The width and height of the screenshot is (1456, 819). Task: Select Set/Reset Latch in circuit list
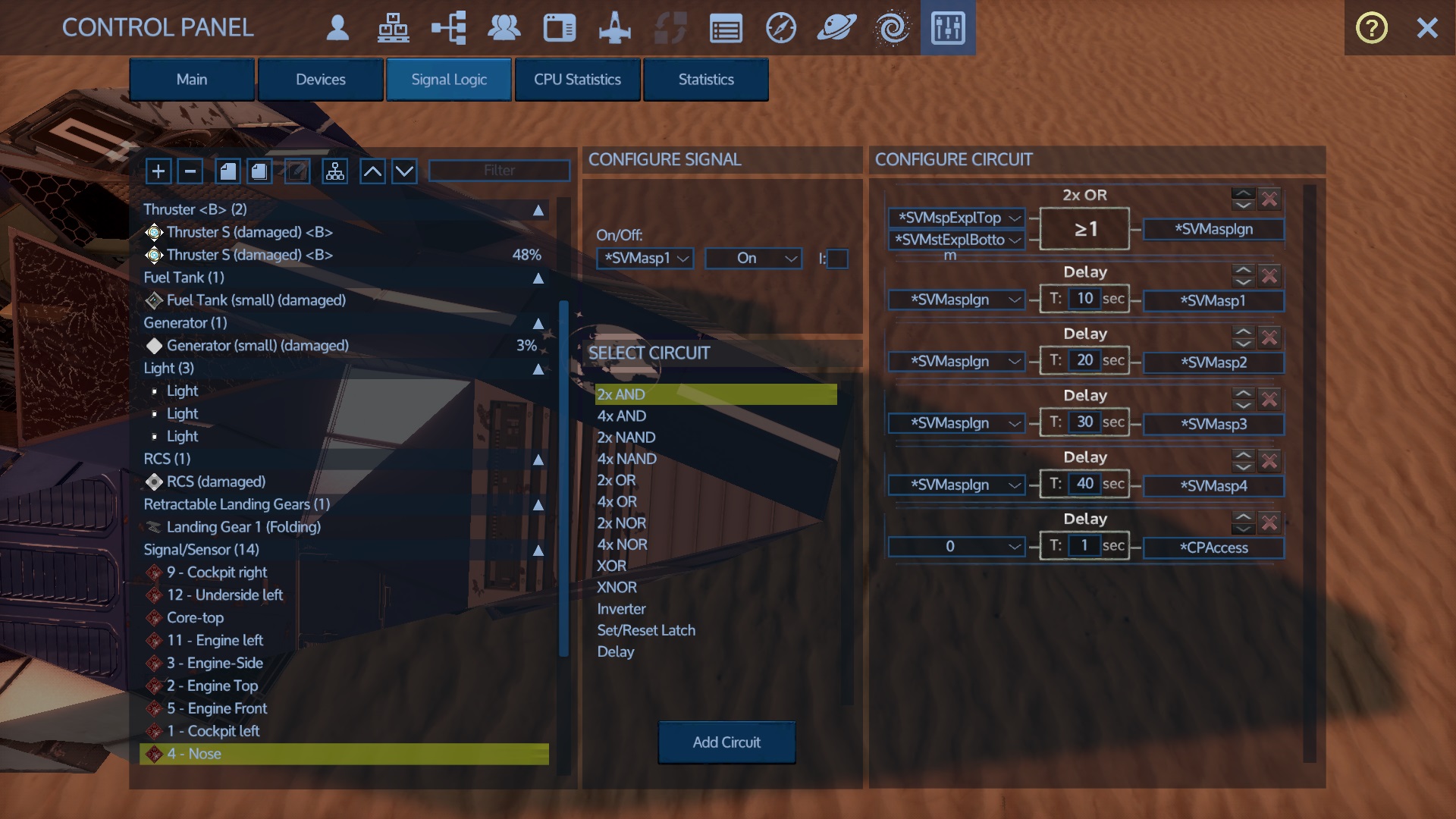[x=645, y=630]
